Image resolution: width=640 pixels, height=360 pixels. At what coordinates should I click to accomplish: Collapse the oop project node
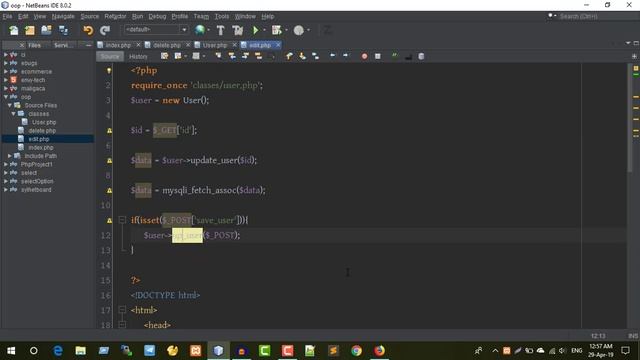[6, 97]
